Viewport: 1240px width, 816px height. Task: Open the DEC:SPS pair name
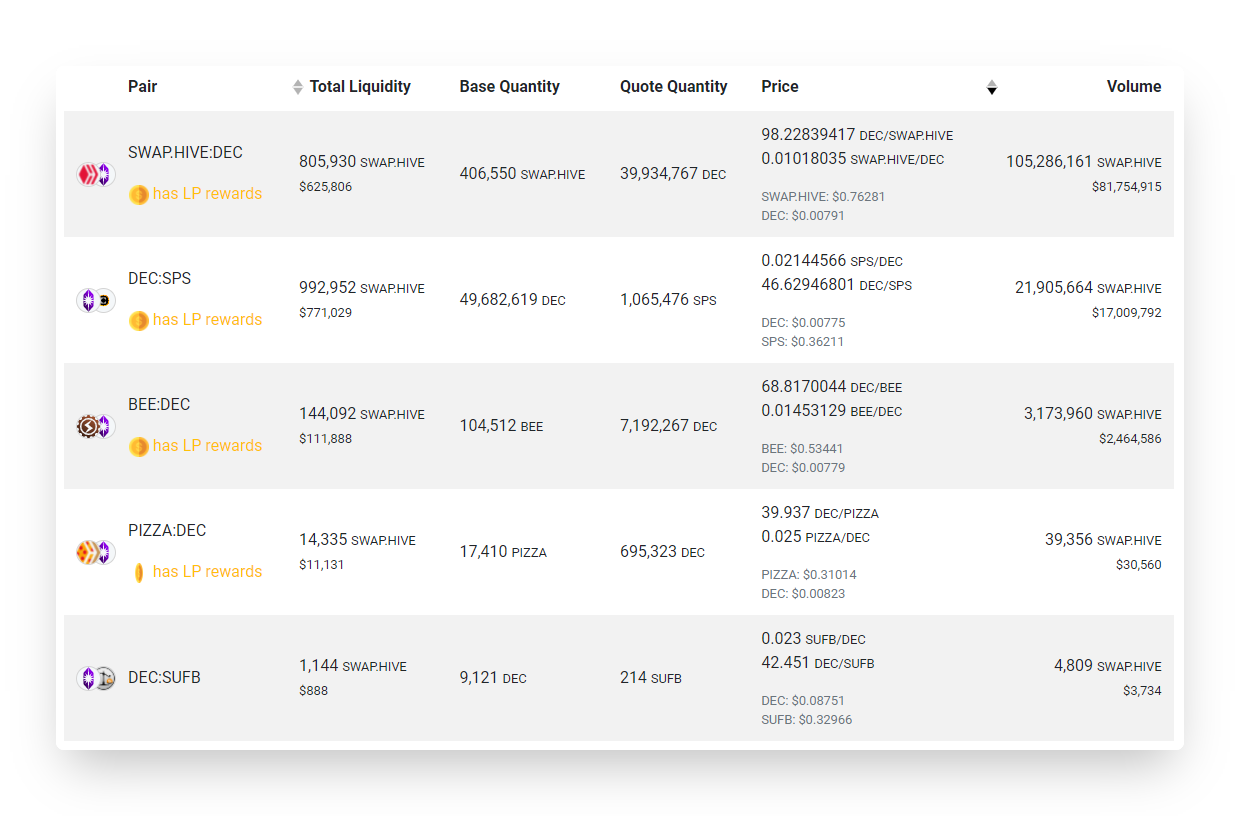(x=159, y=278)
